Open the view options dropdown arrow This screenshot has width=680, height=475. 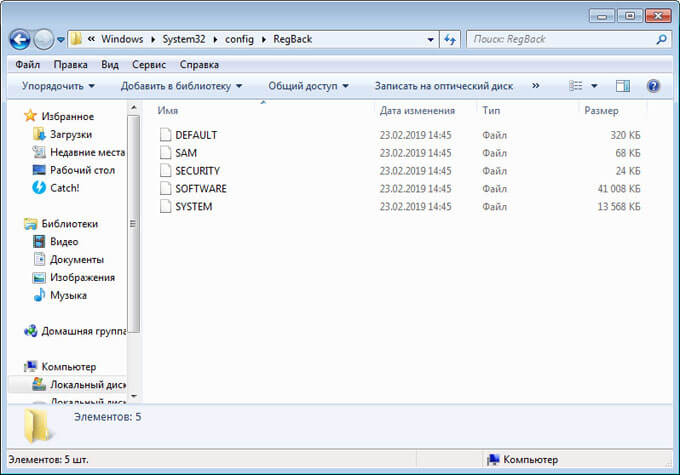(594, 86)
